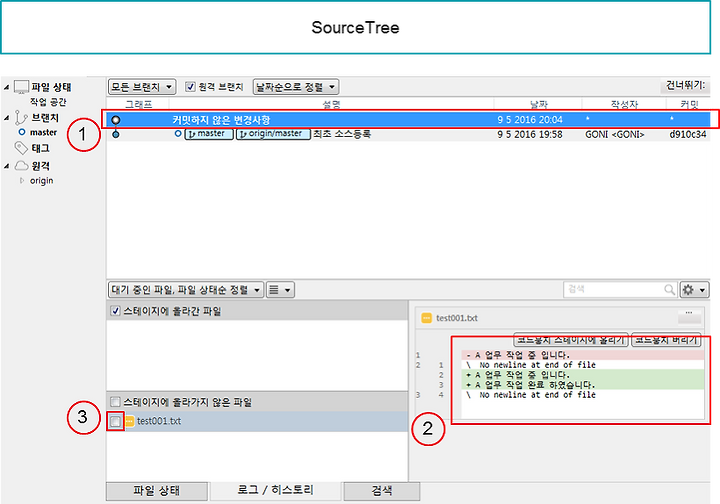Click the 작성자 column header
Image resolution: width=720 pixels, height=504 pixels.
click(x=624, y=105)
